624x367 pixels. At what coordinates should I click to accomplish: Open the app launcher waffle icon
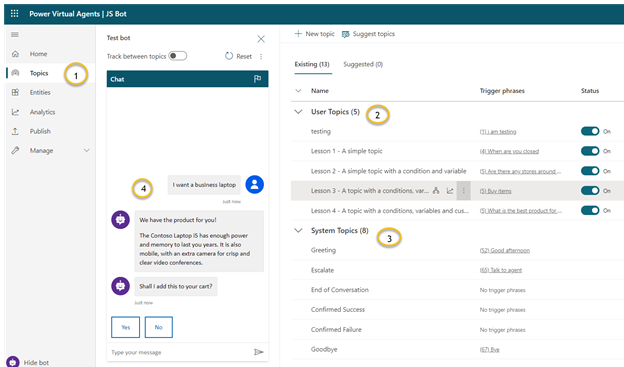(x=14, y=14)
